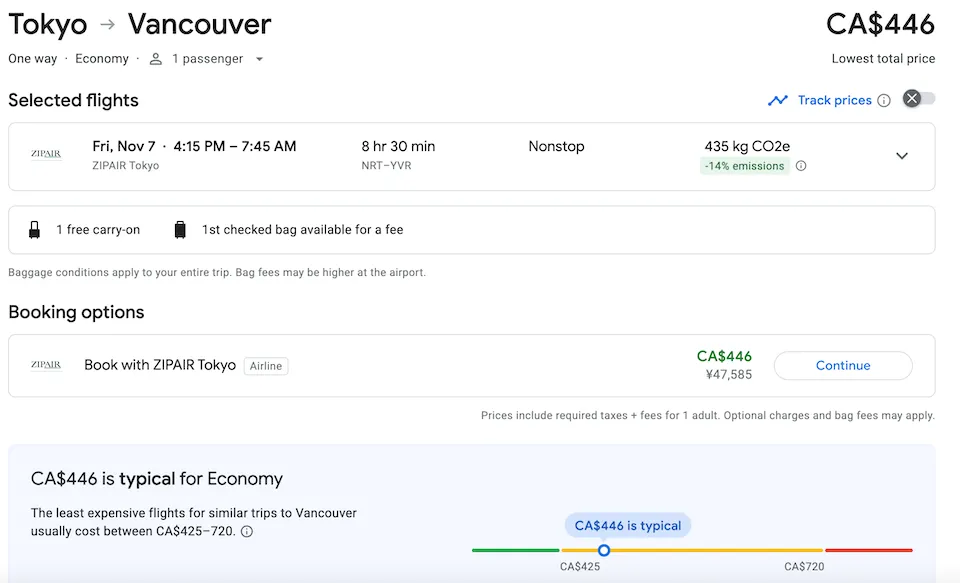
Task: Open the One way trip type dropdown
Action: click(33, 59)
